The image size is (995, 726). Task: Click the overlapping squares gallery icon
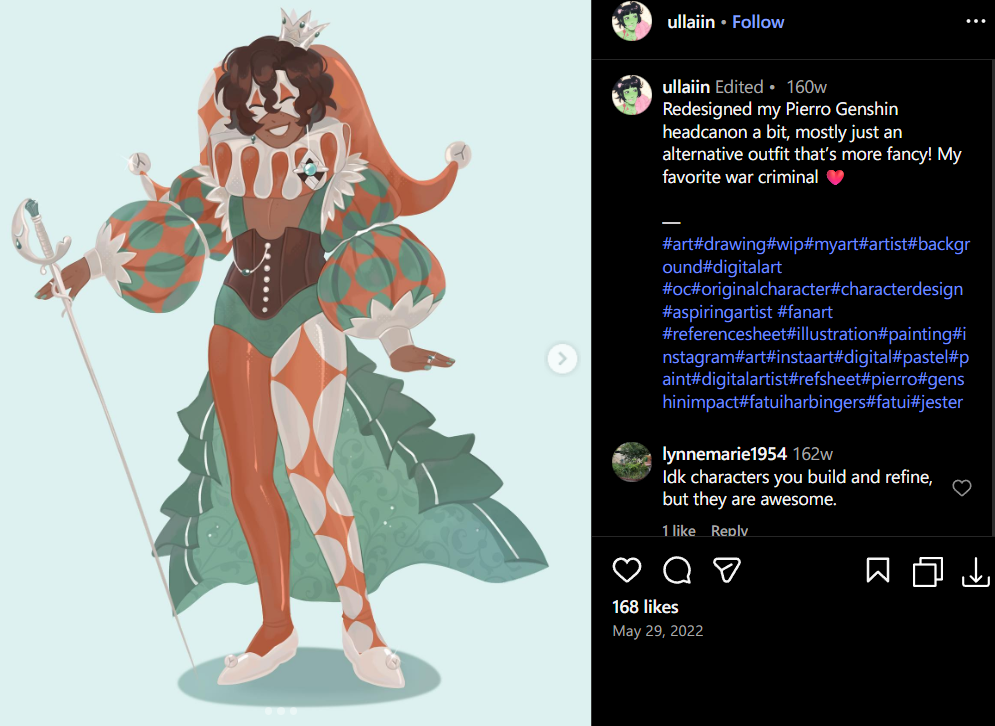click(x=927, y=571)
